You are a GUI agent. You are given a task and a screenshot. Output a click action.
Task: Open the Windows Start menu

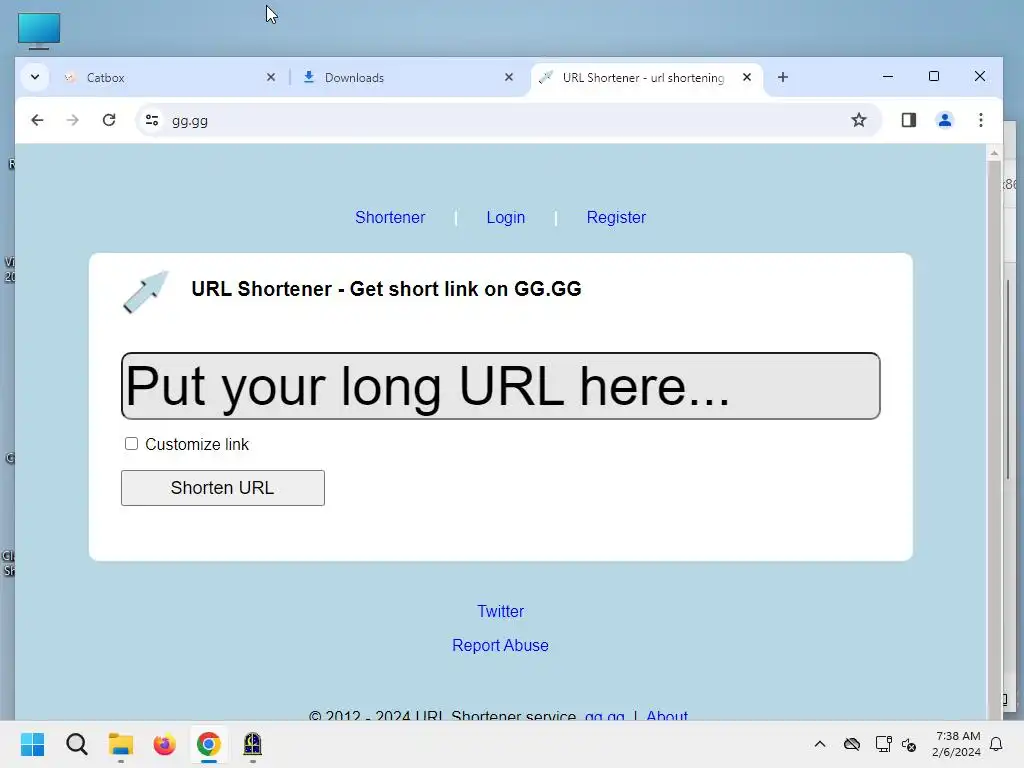click(x=33, y=744)
